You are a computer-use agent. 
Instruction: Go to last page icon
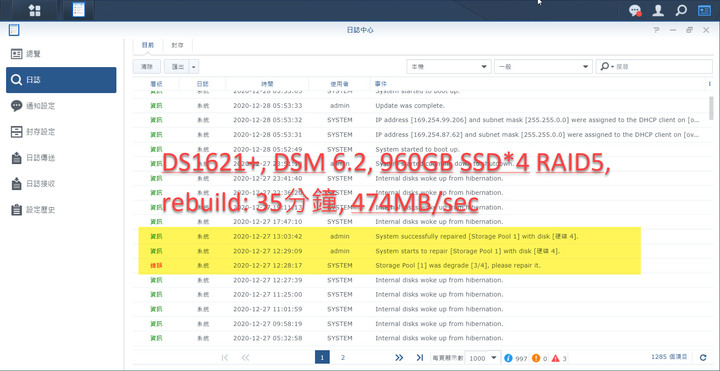coord(420,357)
